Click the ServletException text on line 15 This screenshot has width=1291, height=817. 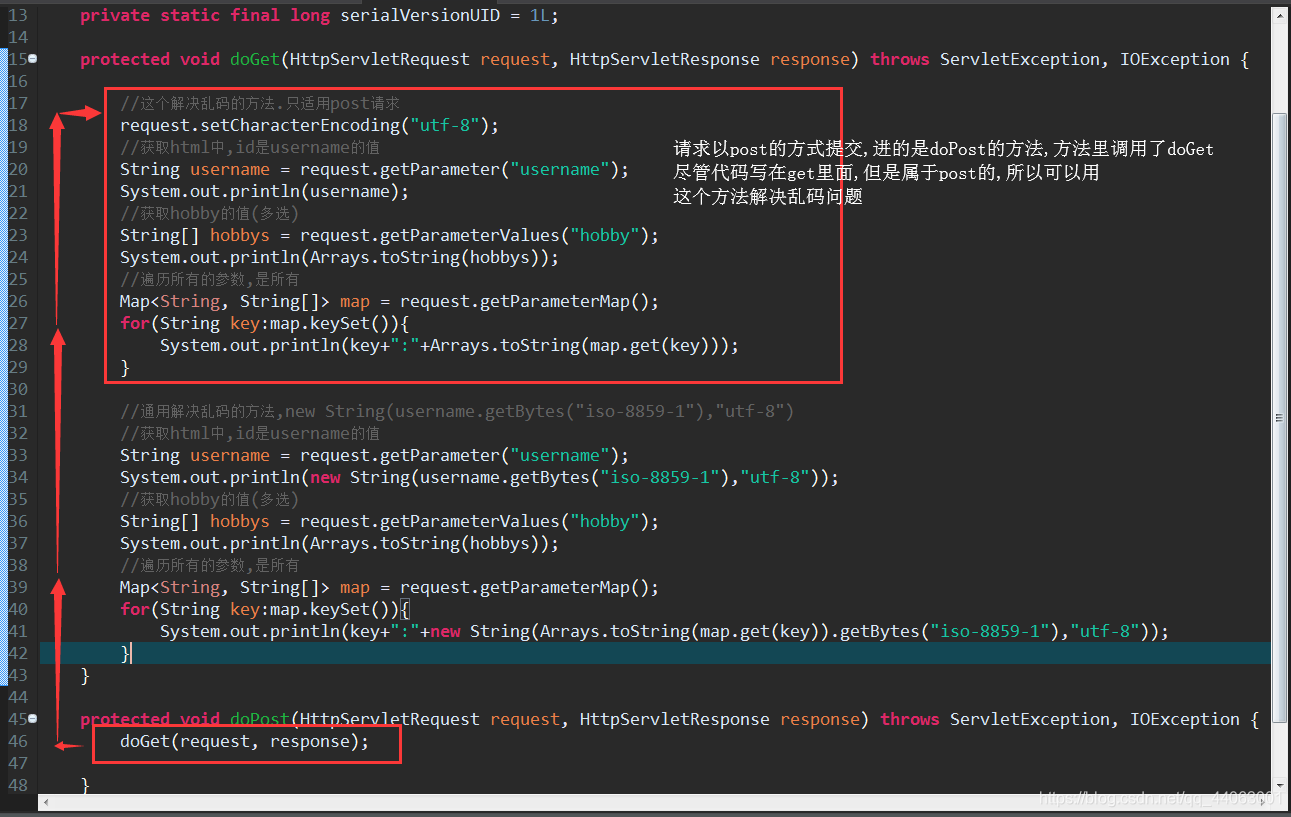click(x=1020, y=59)
